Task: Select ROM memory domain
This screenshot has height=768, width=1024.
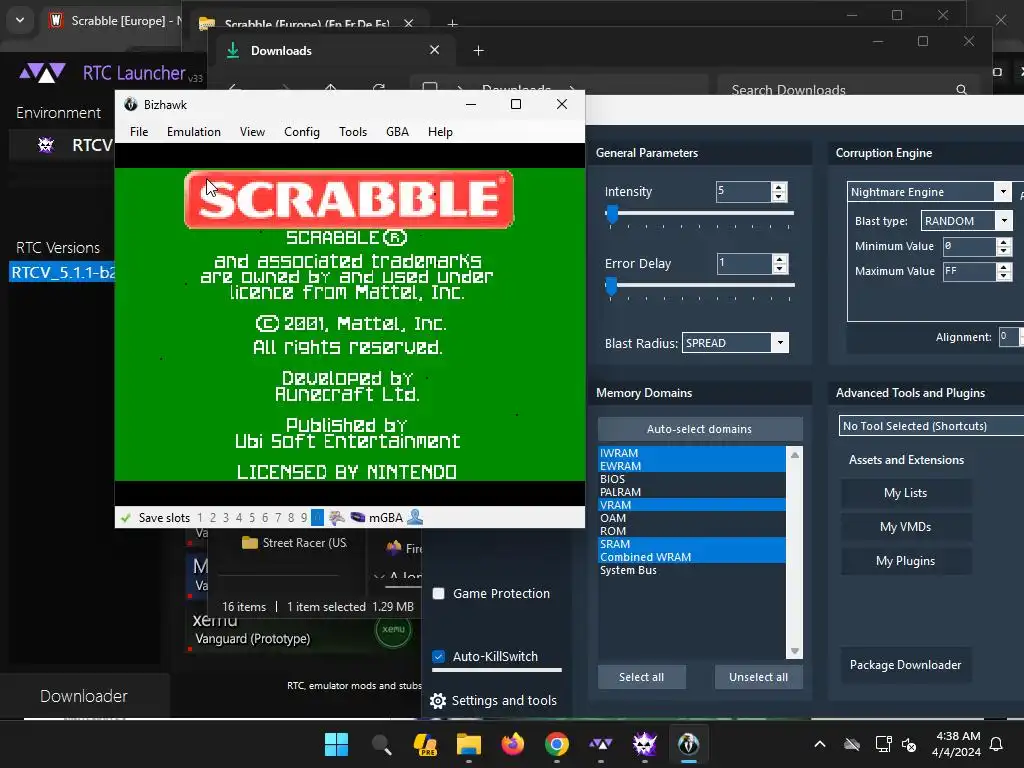Action: [x=692, y=531]
